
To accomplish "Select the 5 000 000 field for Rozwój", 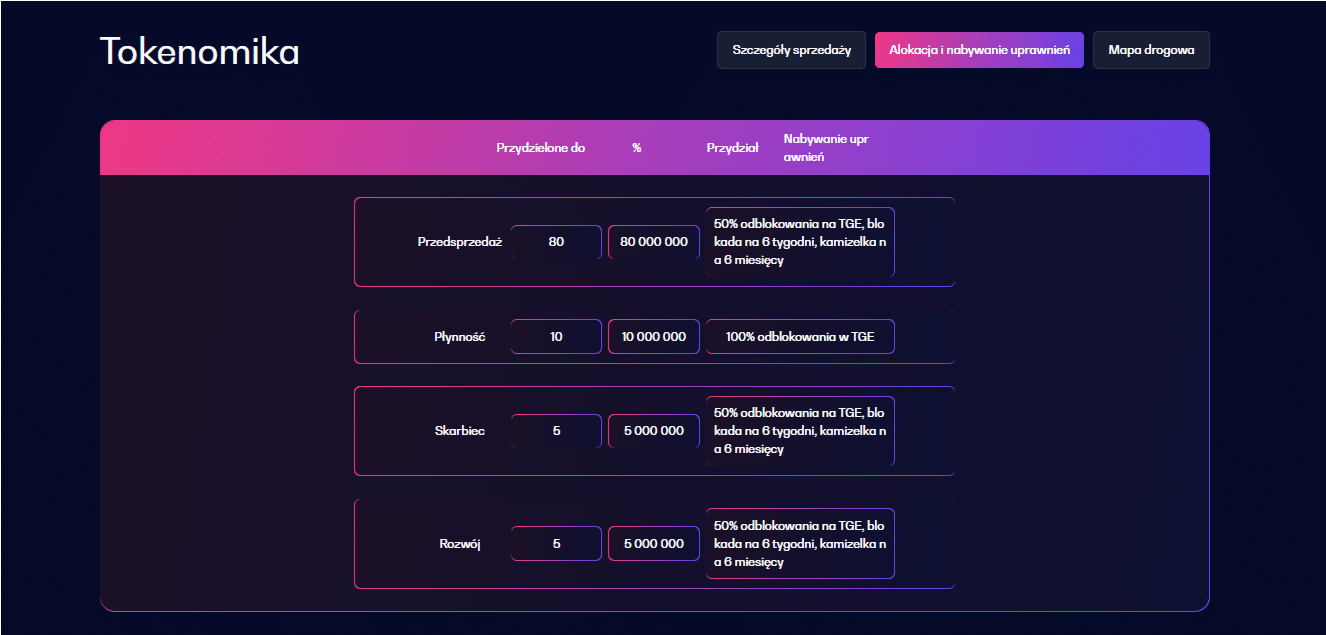I will click(x=653, y=543).
